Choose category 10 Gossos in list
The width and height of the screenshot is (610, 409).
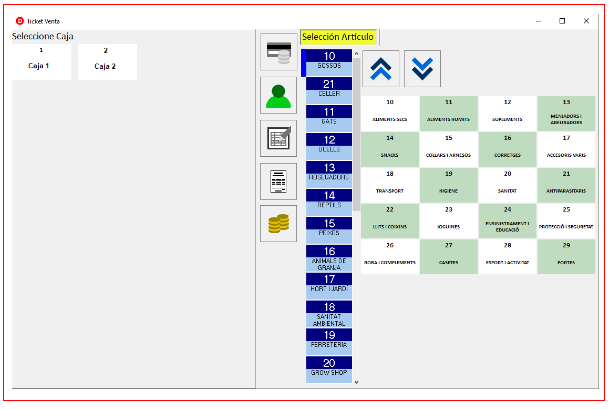tap(329, 62)
